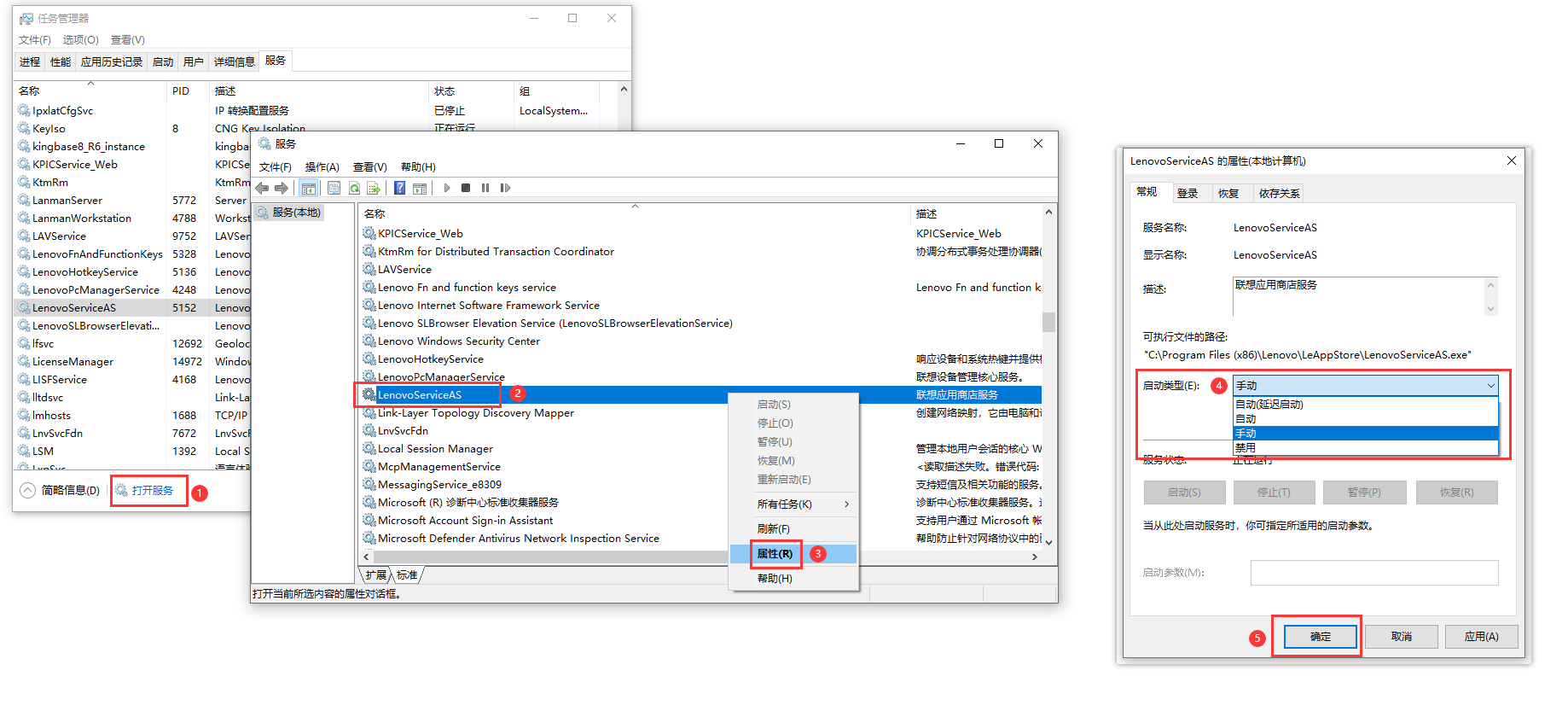This screenshot has height=723, width=1568.
Task: Switch to the 恢复 tab in the properties dialog
Action: [x=1228, y=194]
